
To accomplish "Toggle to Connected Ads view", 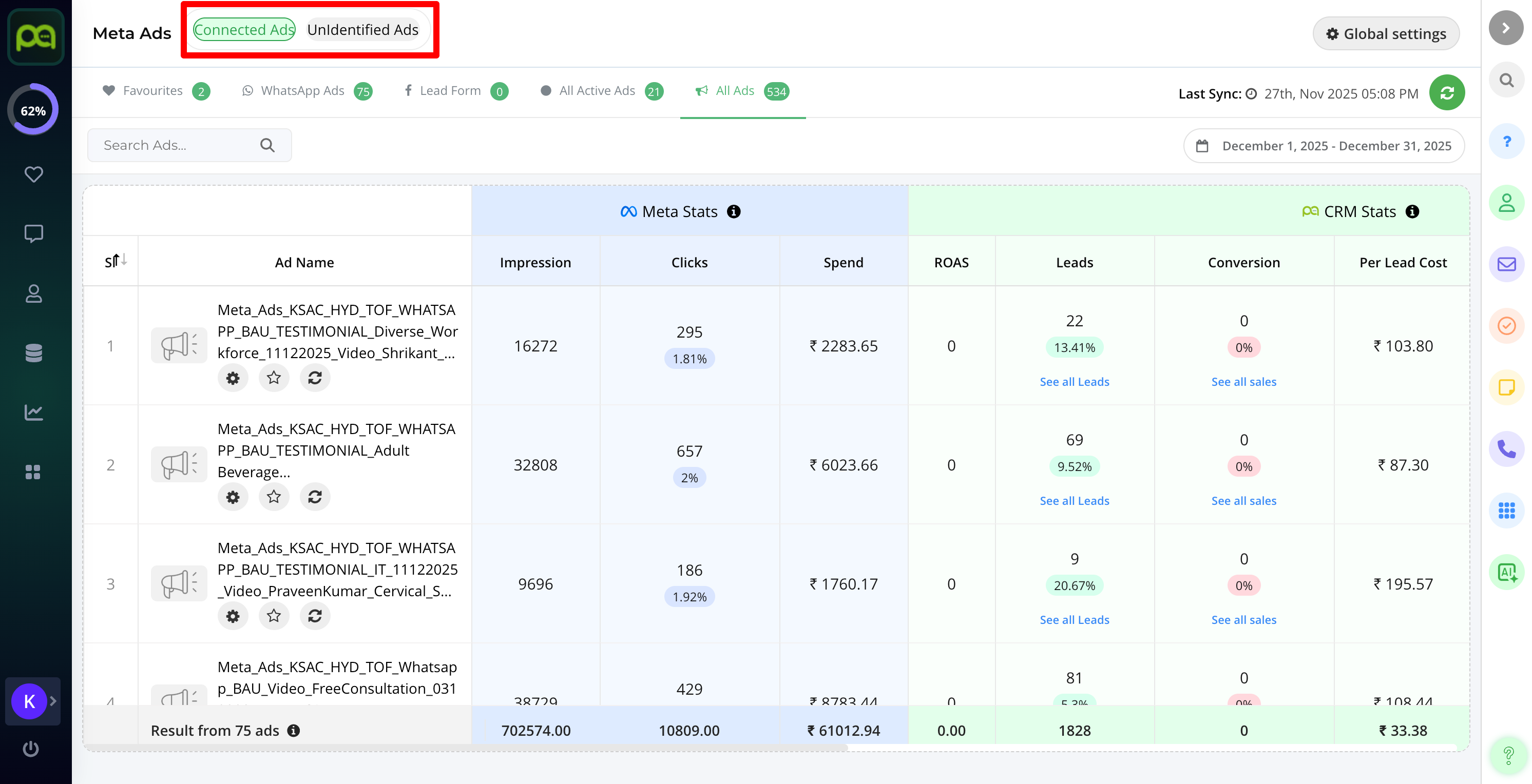I will (244, 30).
